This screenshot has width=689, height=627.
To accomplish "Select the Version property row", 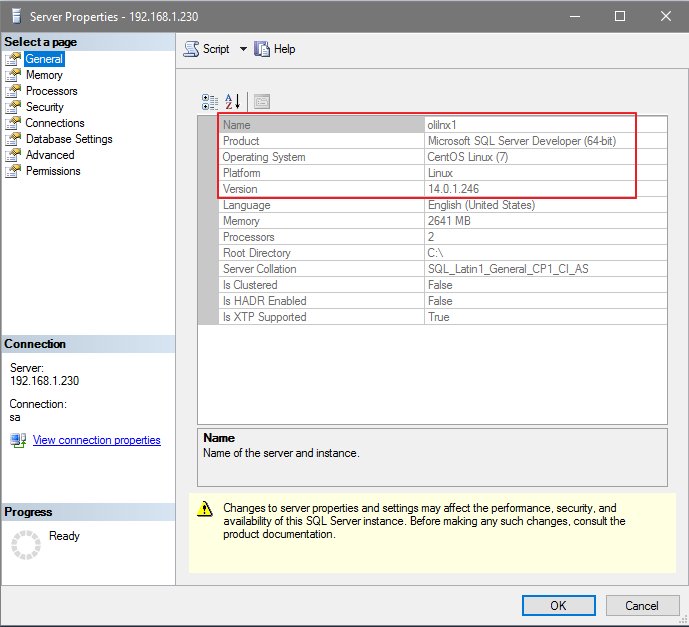I will [x=442, y=189].
